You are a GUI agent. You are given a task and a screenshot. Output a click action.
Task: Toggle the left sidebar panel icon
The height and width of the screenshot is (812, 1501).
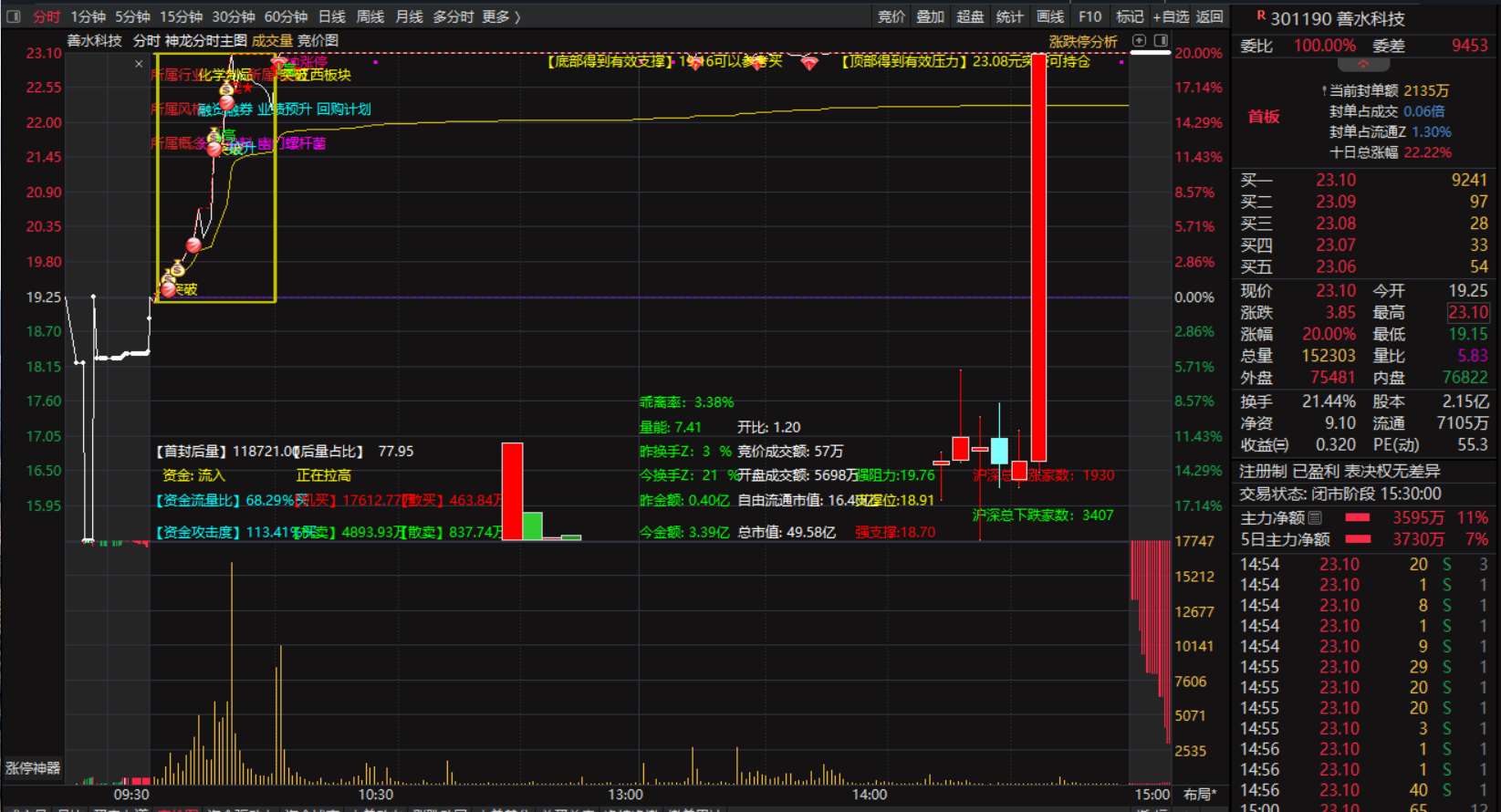[x=13, y=16]
